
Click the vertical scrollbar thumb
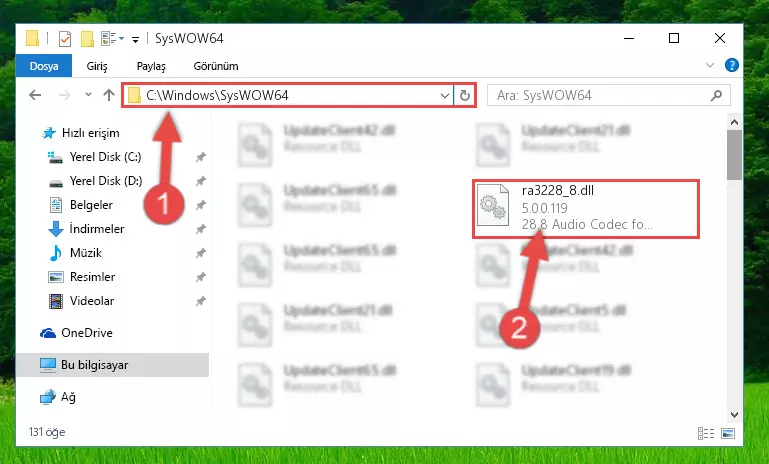coord(734,155)
